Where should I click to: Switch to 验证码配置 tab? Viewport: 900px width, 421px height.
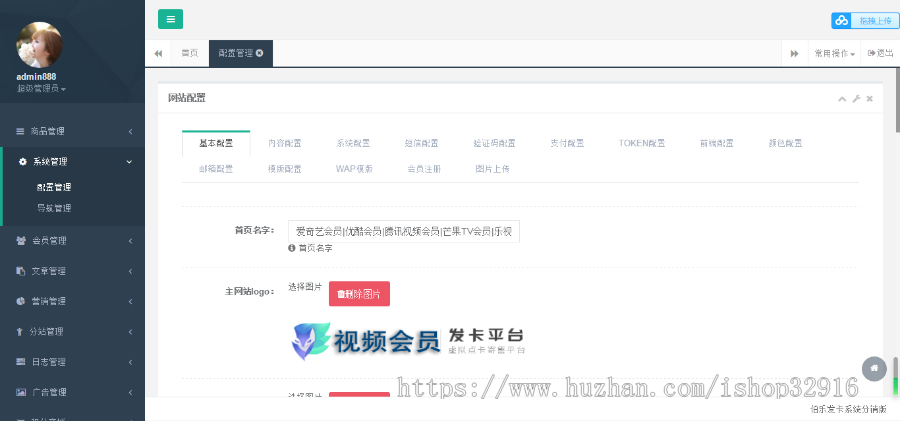[x=494, y=144]
